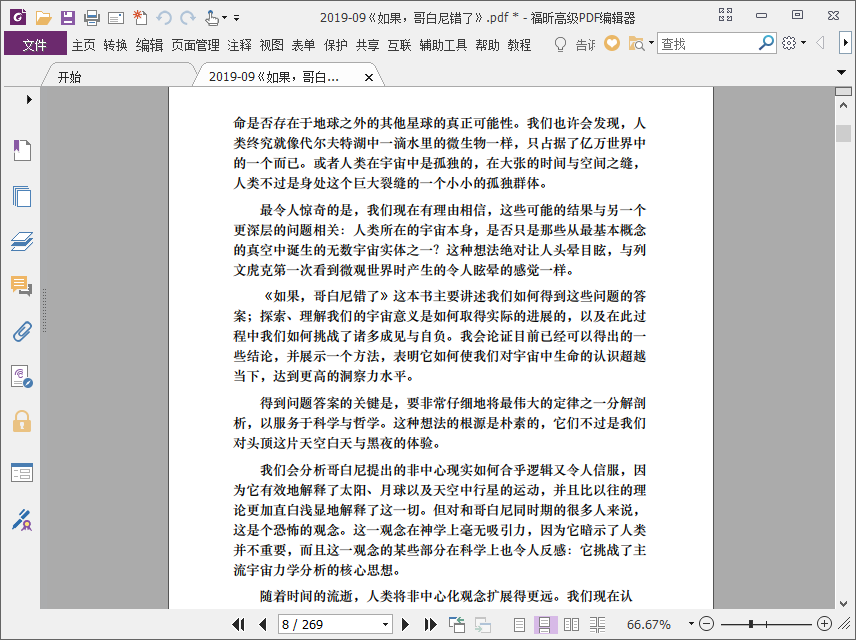Switch to the 页面管理 ribbon tab
The width and height of the screenshot is (856, 640).
click(x=195, y=45)
